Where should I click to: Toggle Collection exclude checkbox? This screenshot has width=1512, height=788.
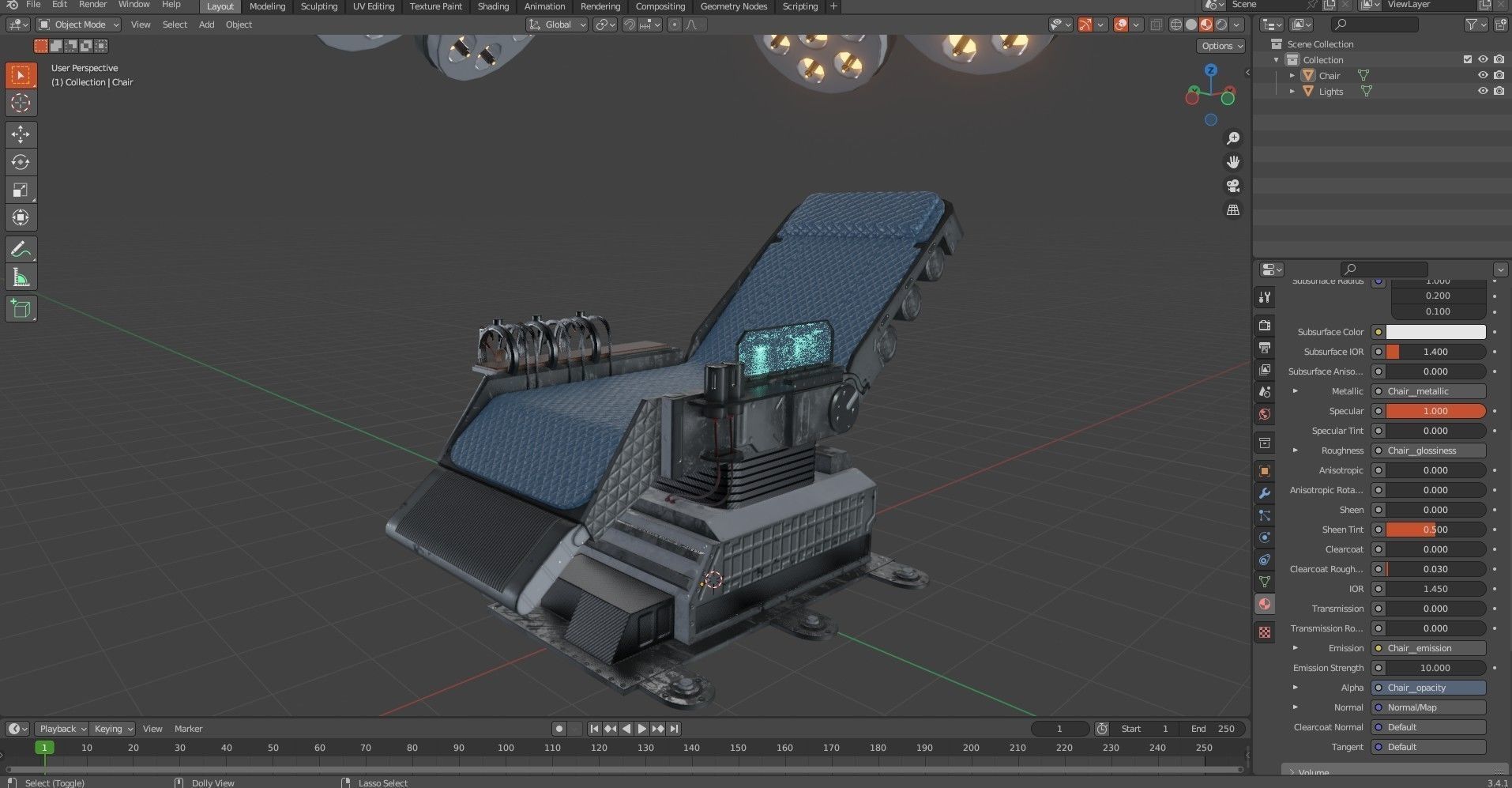click(x=1468, y=60)
